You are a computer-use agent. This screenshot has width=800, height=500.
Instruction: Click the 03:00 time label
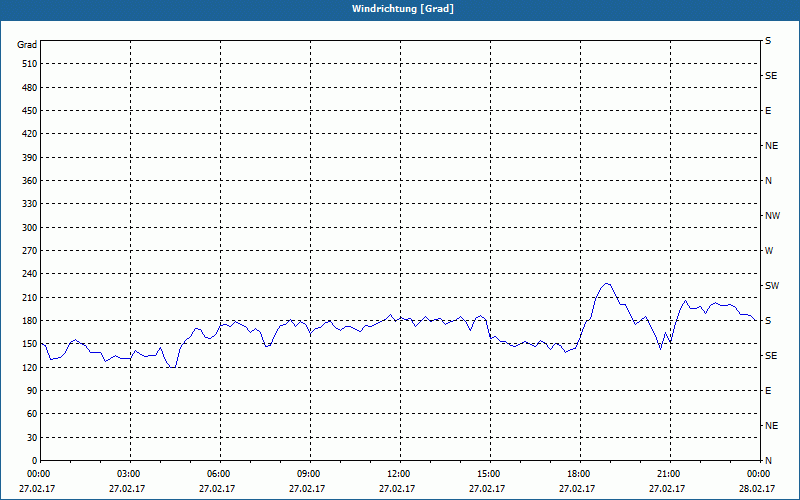click(x=129, y=474)
